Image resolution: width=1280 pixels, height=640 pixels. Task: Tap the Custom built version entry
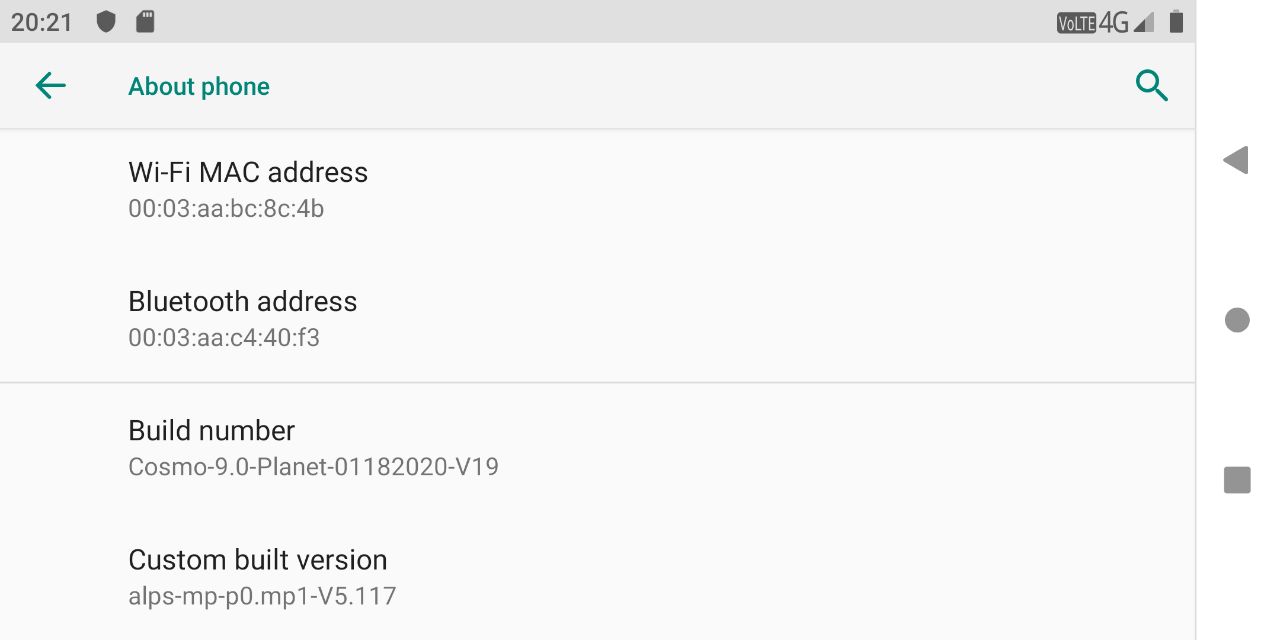pyautogui.click(x=258, y=560)
